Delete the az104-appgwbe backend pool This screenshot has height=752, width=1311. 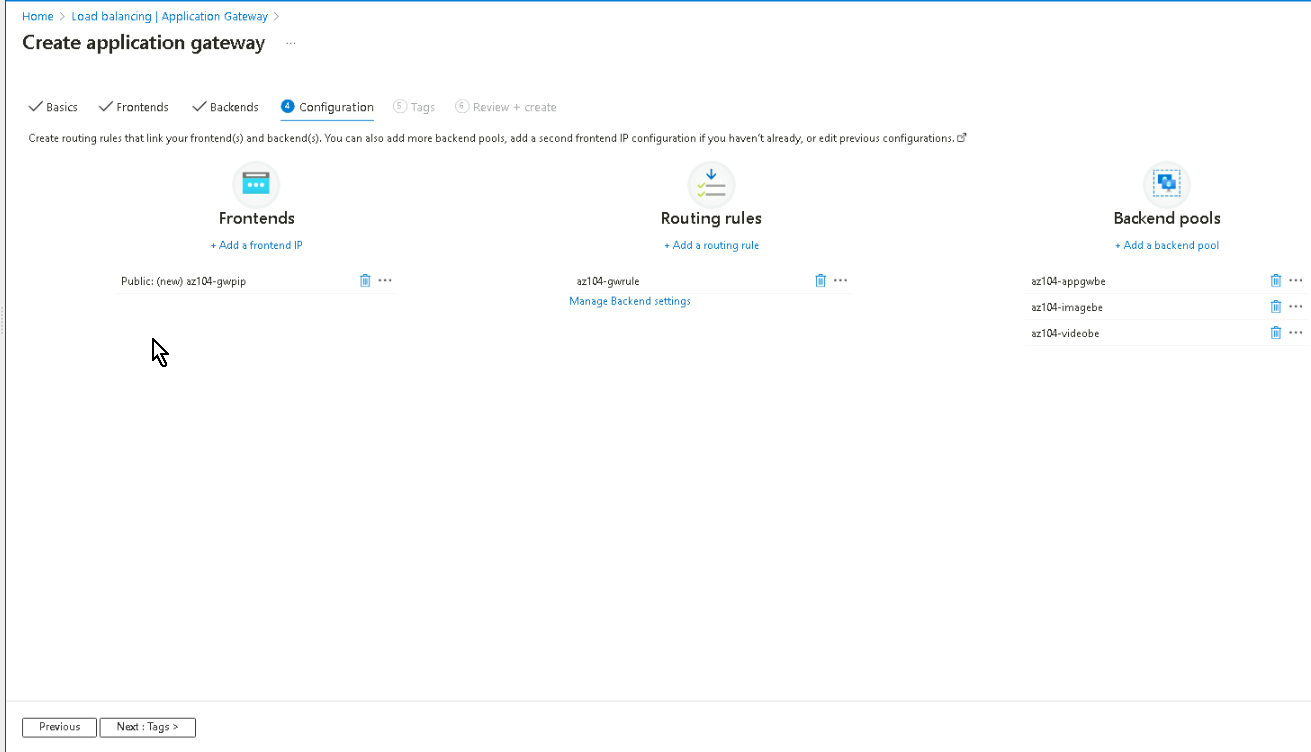pos(1275,281)
